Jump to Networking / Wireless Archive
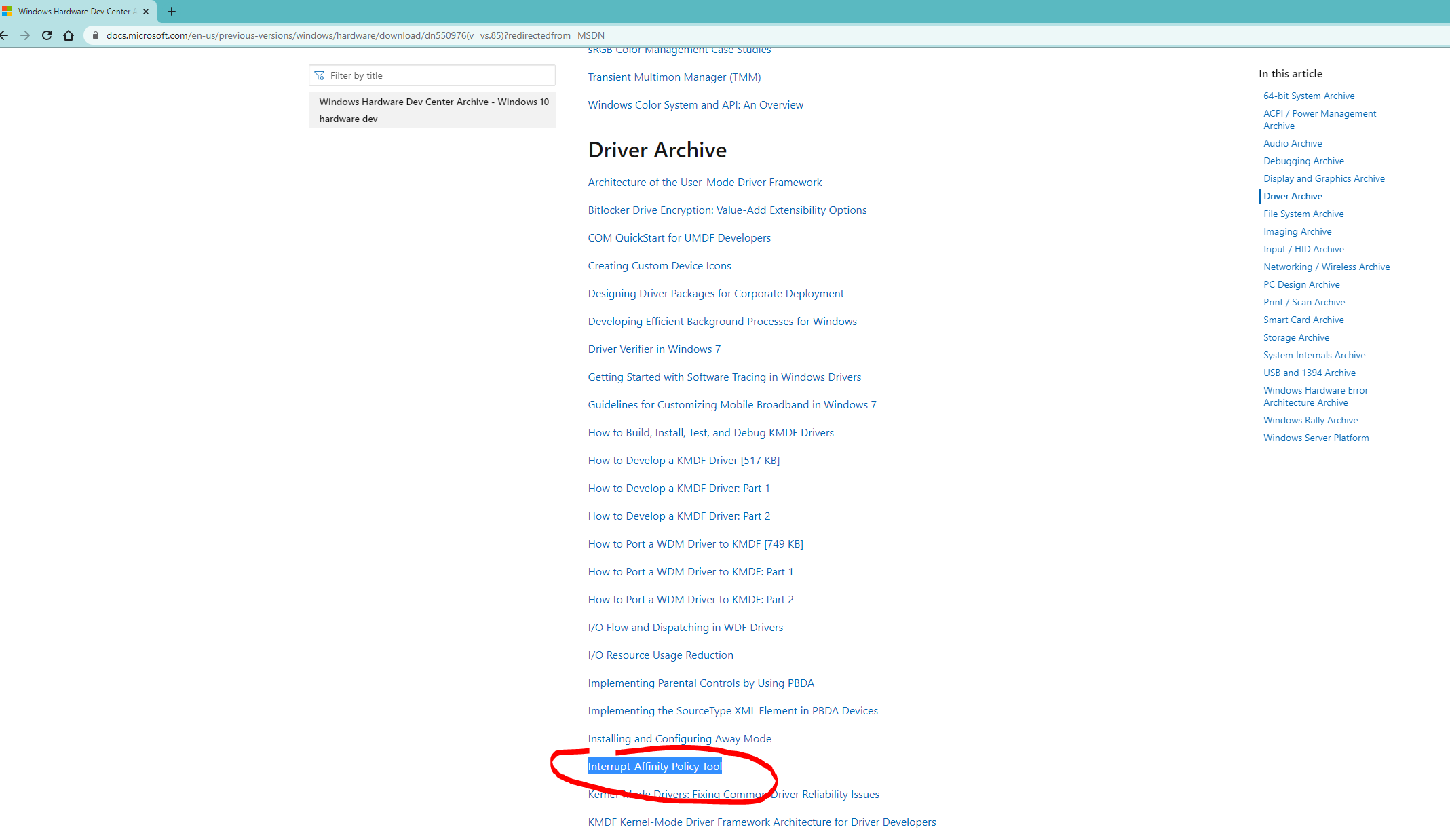 click(x=1327, y=267)
